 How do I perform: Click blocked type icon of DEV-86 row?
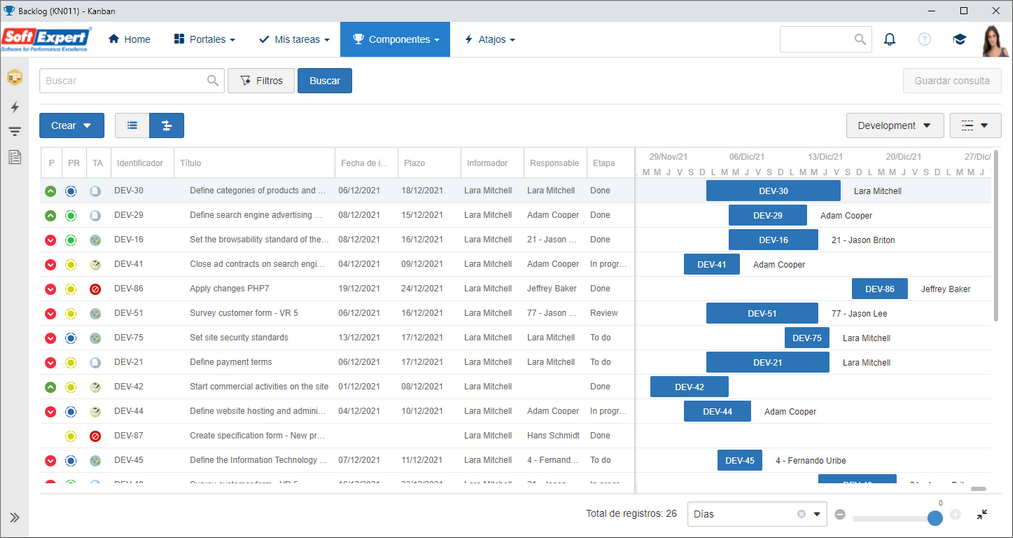pos(95,289)
